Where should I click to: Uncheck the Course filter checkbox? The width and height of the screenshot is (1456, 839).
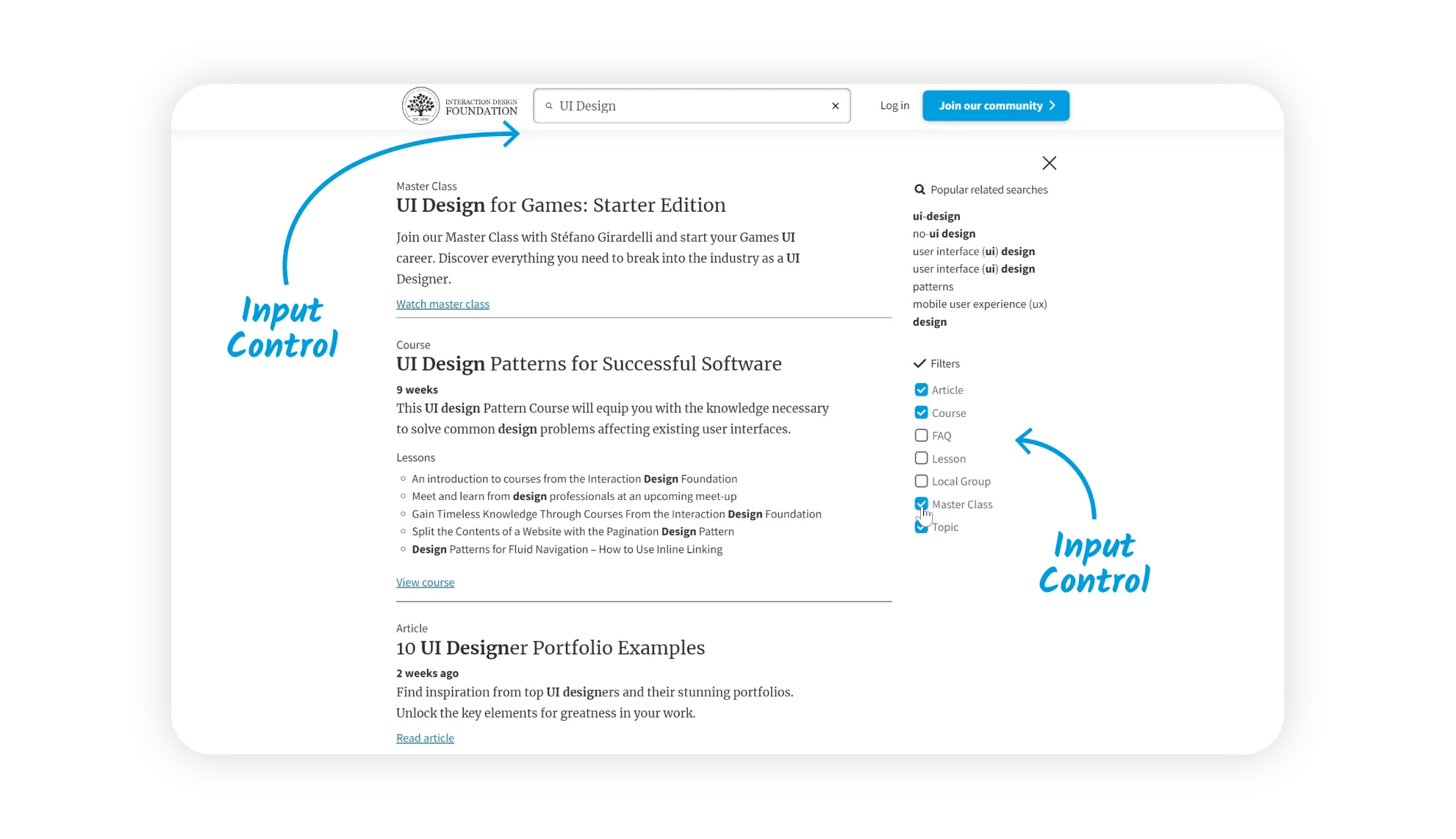click(921, 413)
